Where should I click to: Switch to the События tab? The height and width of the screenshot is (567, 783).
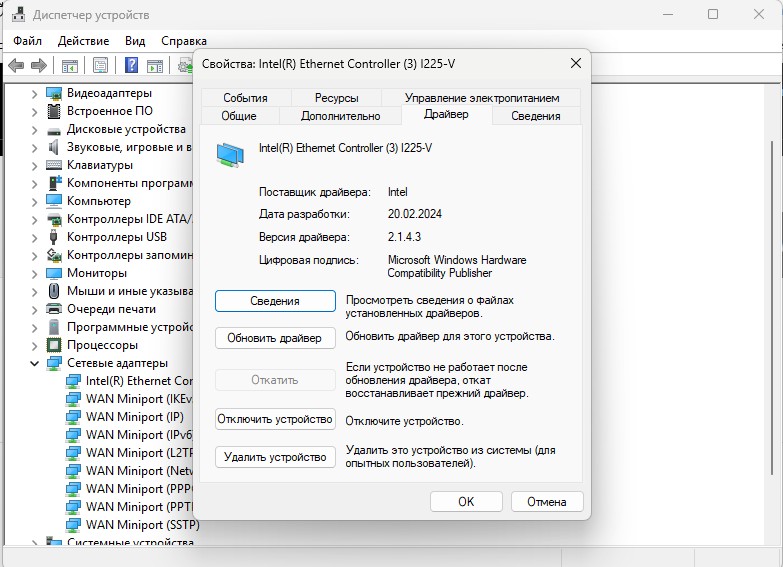click(x=246, y=98)
